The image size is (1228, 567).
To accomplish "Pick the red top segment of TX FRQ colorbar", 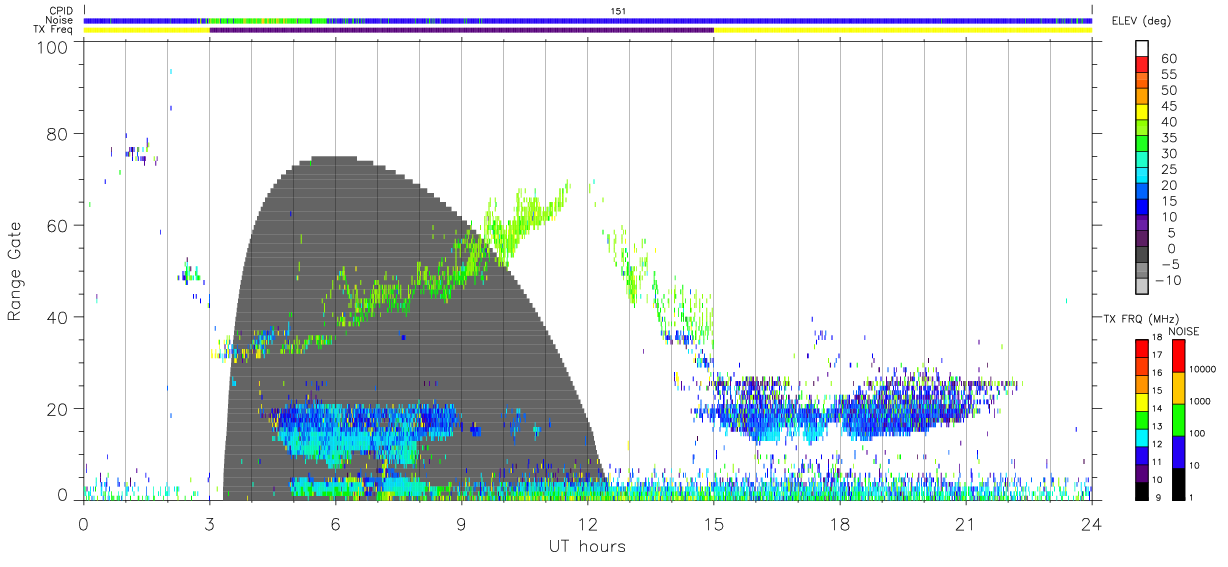I will tap(1142, 349).
